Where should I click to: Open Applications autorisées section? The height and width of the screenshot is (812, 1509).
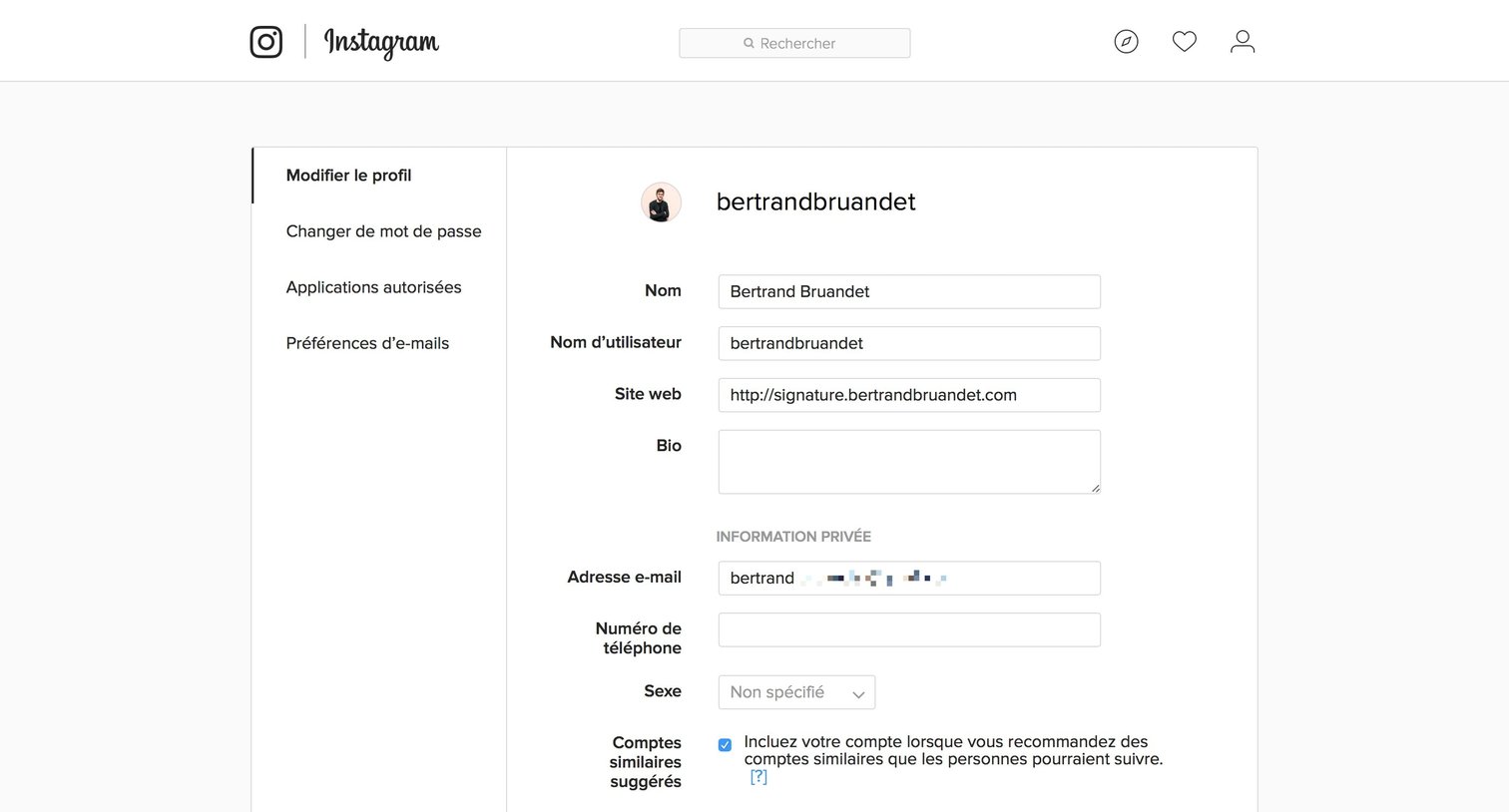[373, 287]
